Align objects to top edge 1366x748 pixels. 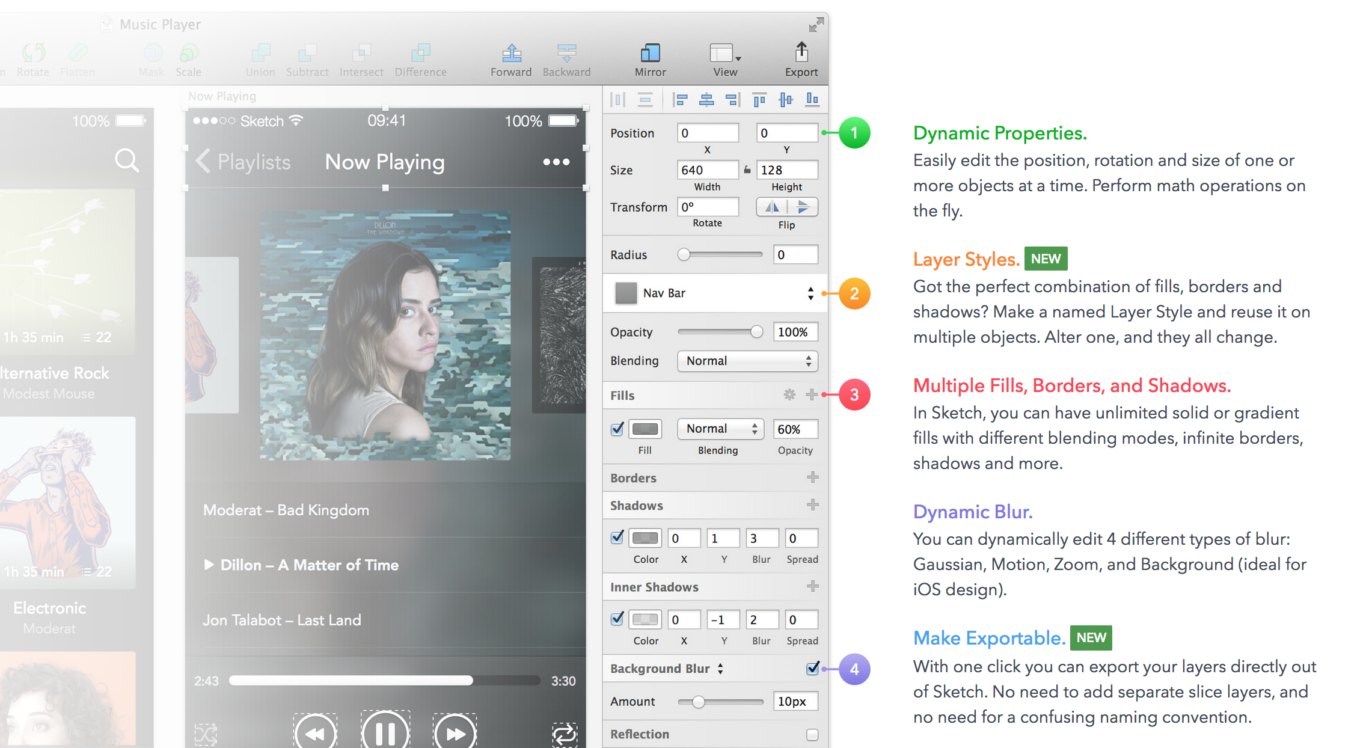[x=760, y=99]
